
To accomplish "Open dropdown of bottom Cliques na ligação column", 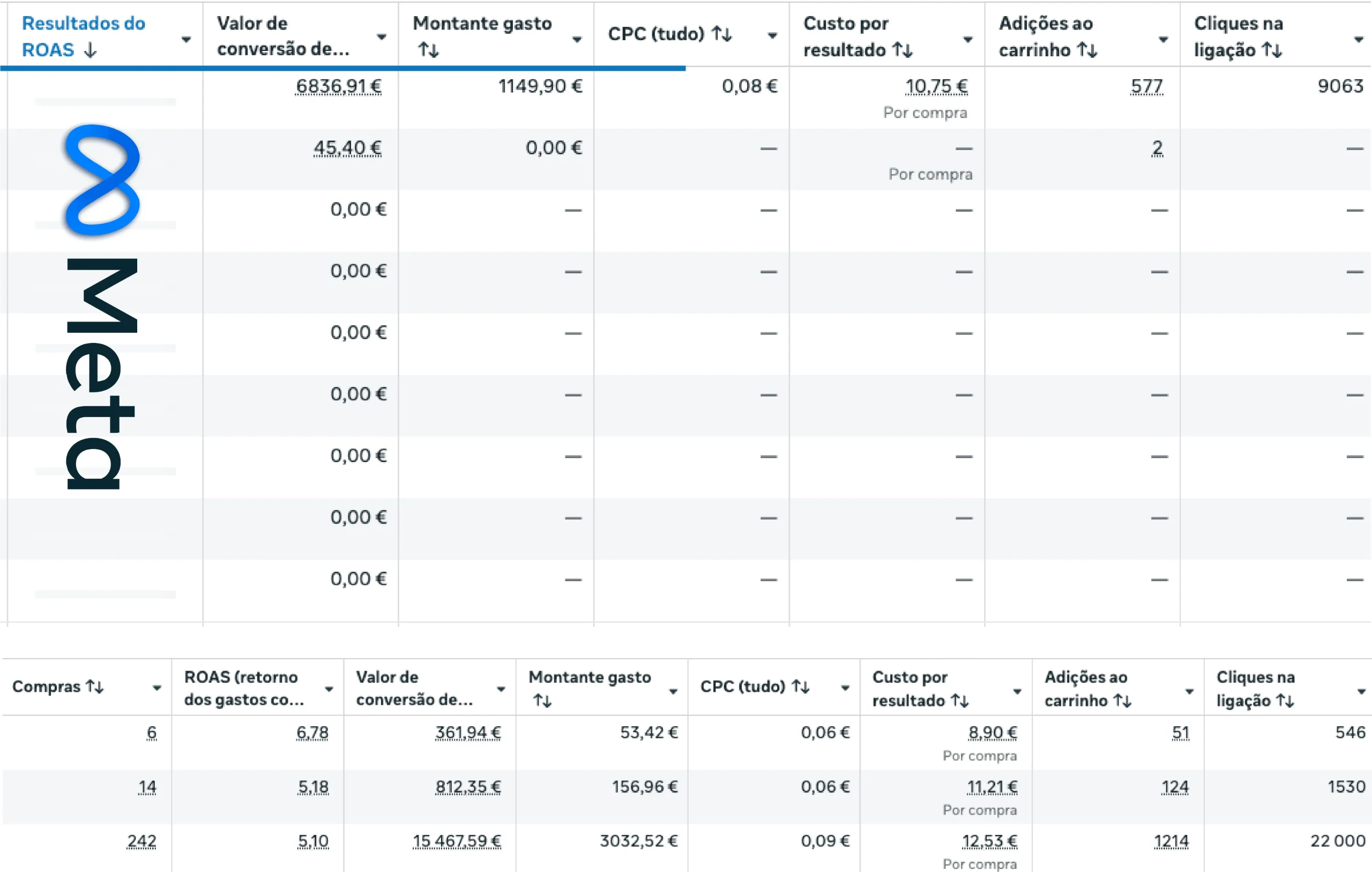I will coord(1361,691).
